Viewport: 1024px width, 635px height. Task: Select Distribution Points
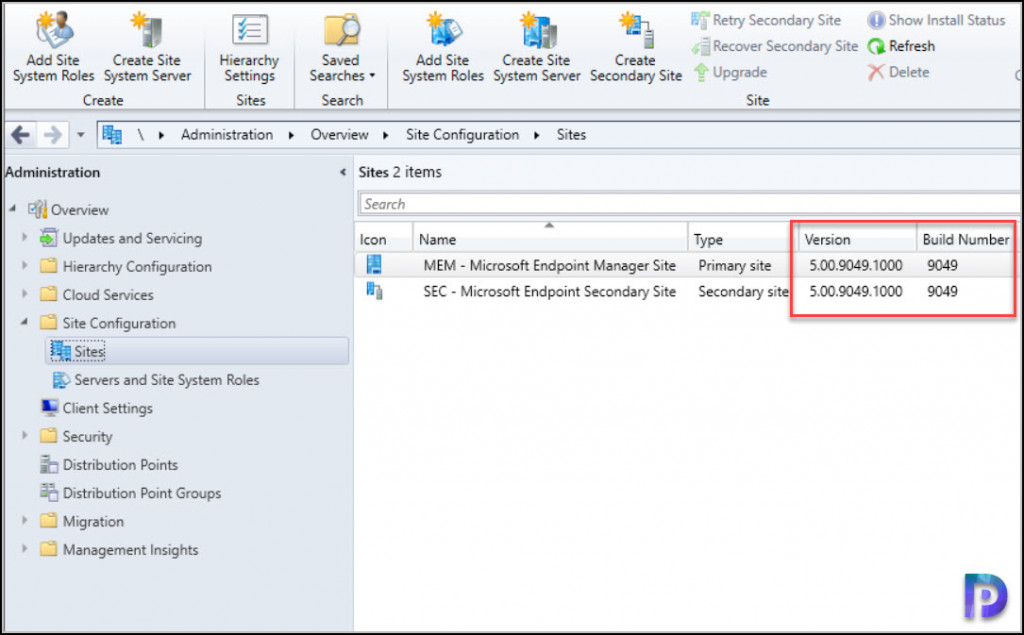pos(108,464)
